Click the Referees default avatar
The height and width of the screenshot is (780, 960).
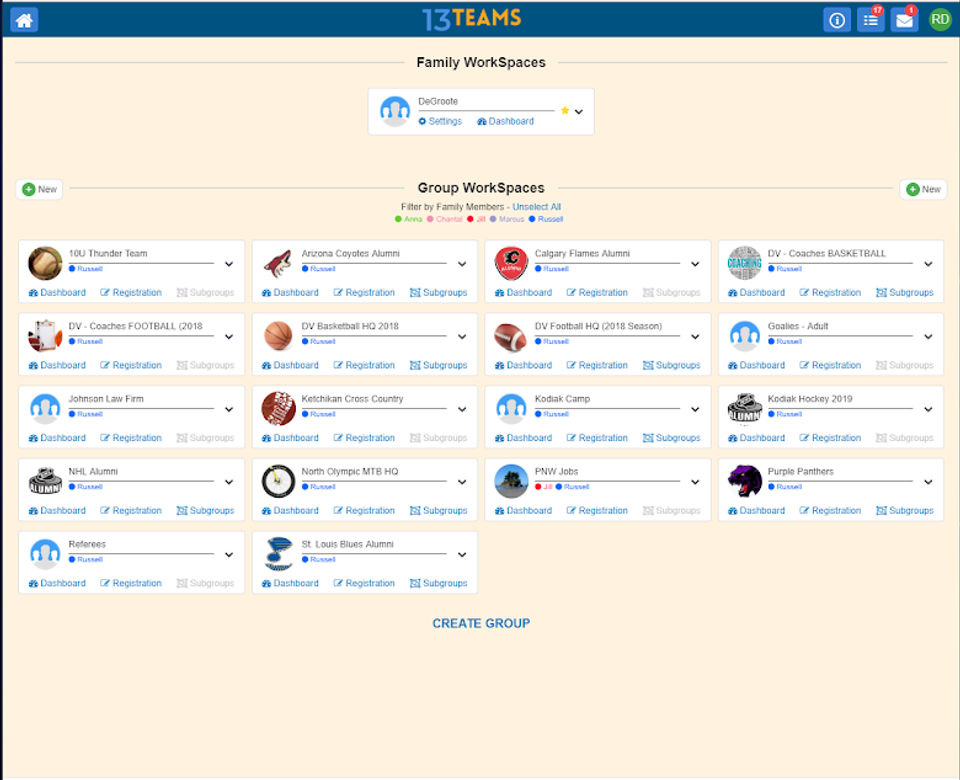click(x=45, y=554)
